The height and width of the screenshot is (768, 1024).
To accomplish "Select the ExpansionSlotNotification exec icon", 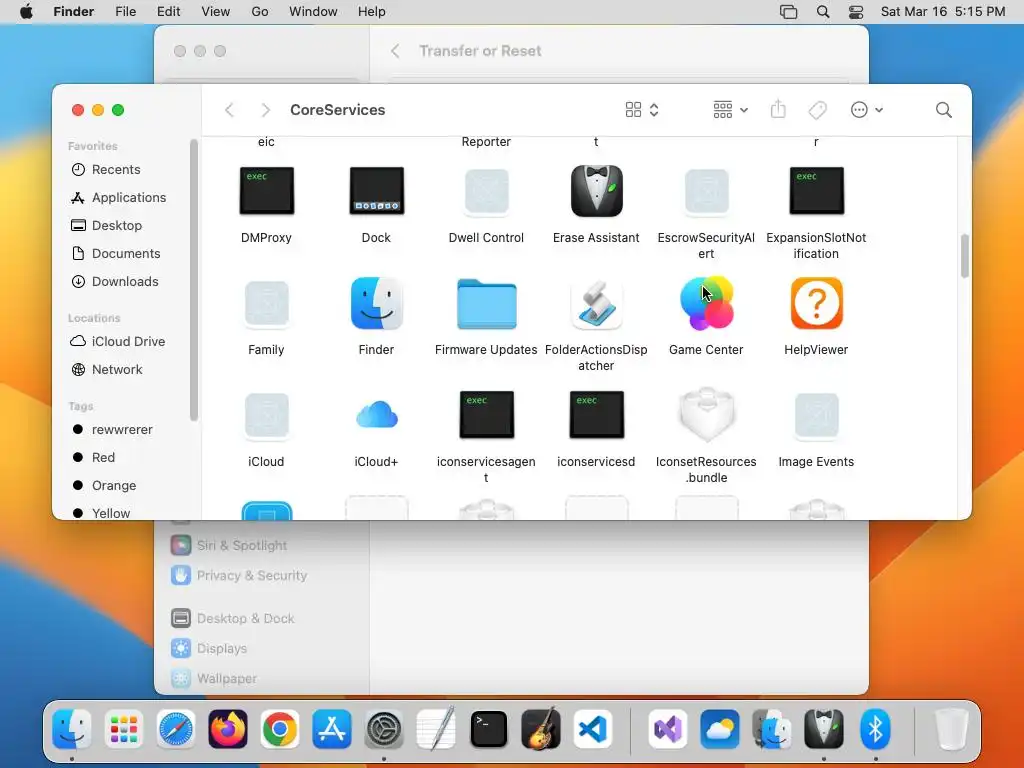I will 816,191.
